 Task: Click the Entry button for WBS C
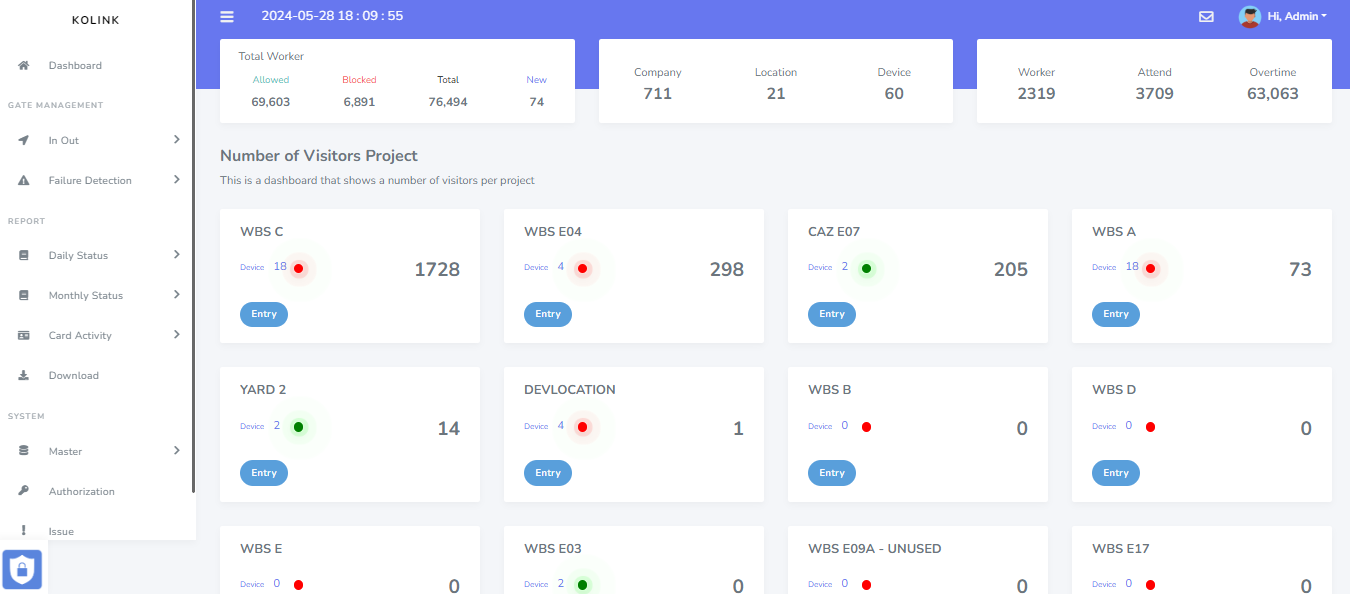264,314
